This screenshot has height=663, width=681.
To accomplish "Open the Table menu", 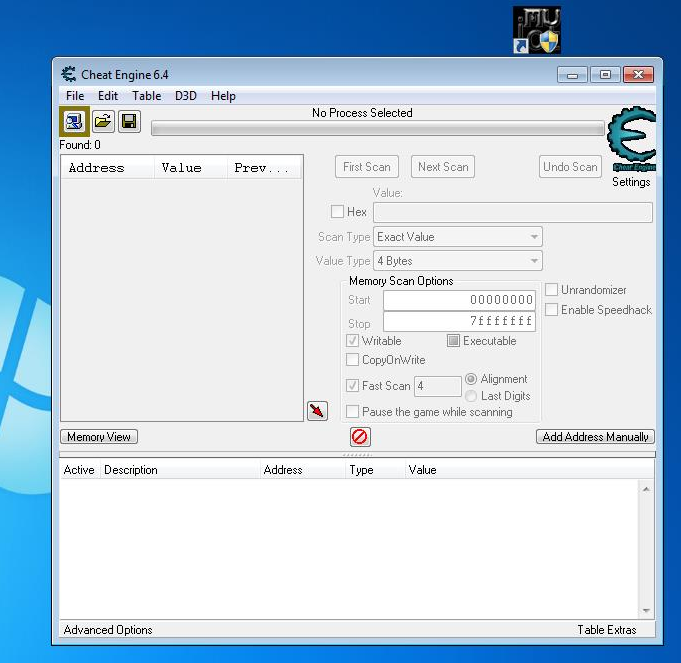I will [x=146, y=96].
